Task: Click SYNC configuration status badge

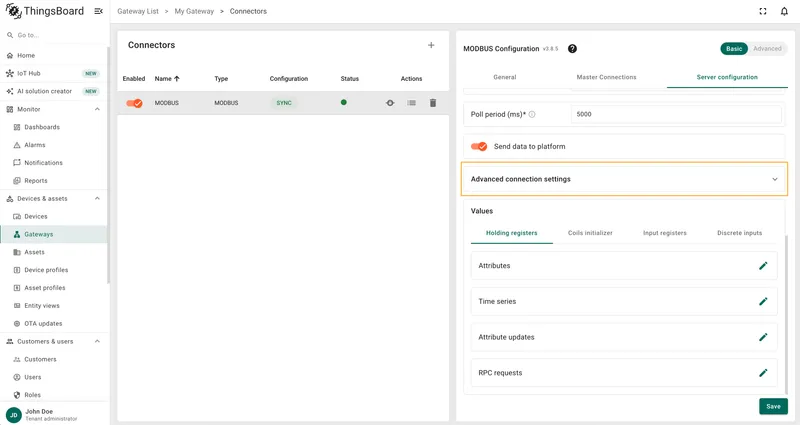Action: 284,103
